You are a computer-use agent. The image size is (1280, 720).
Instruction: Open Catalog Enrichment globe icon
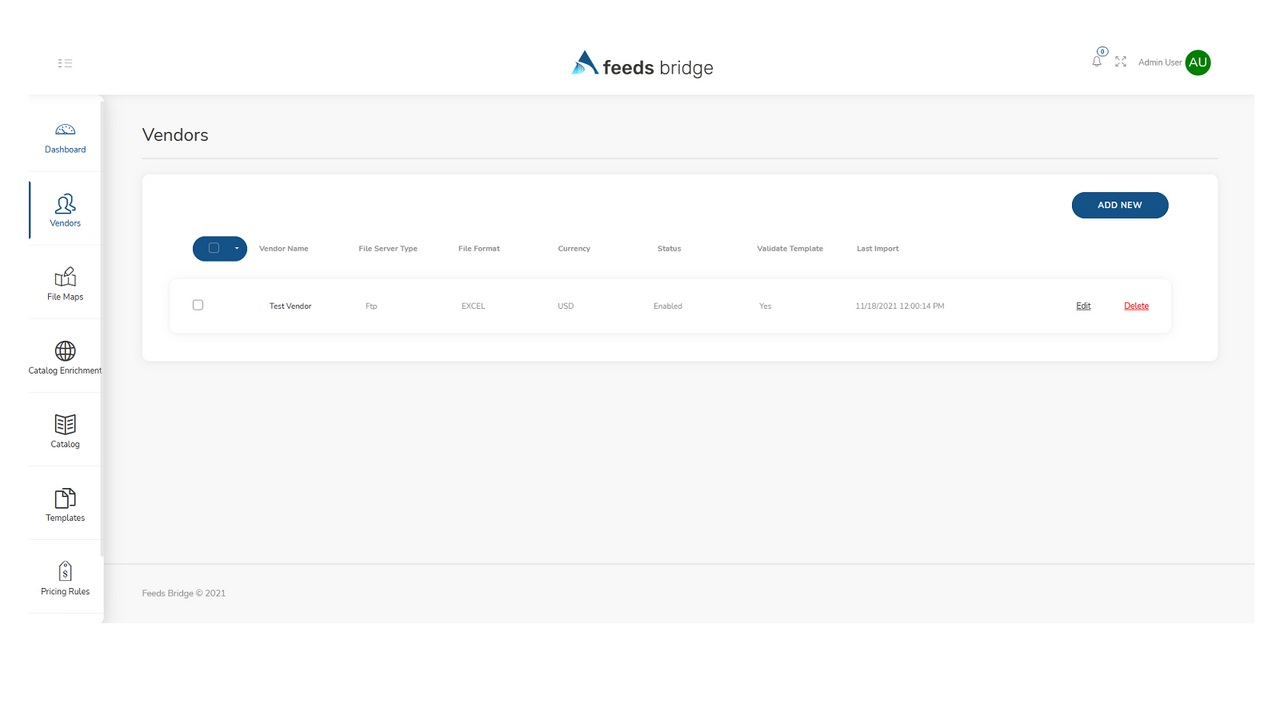tap(65, 351)
